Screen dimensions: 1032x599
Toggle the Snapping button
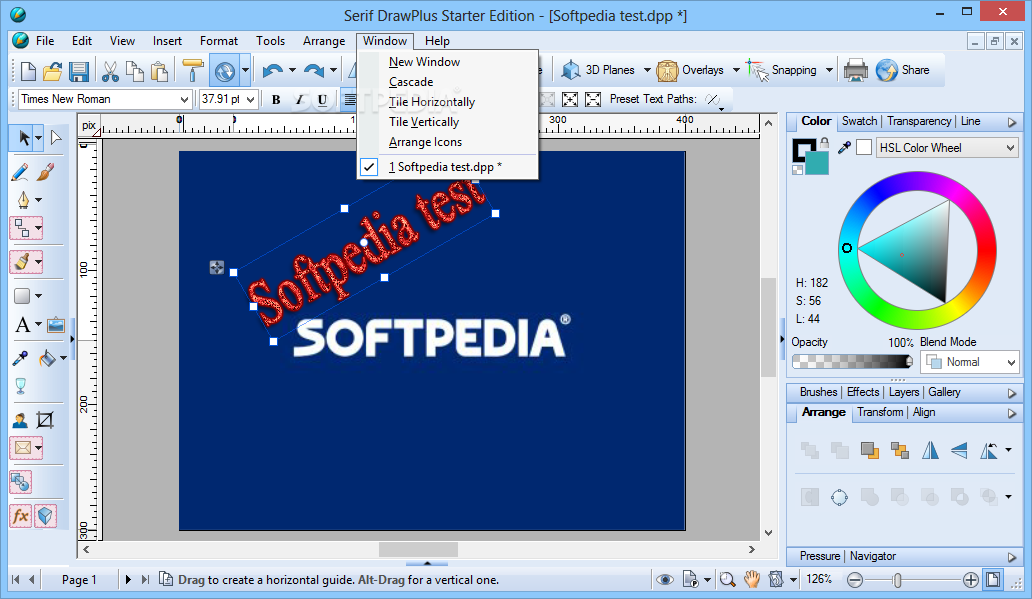783,70
